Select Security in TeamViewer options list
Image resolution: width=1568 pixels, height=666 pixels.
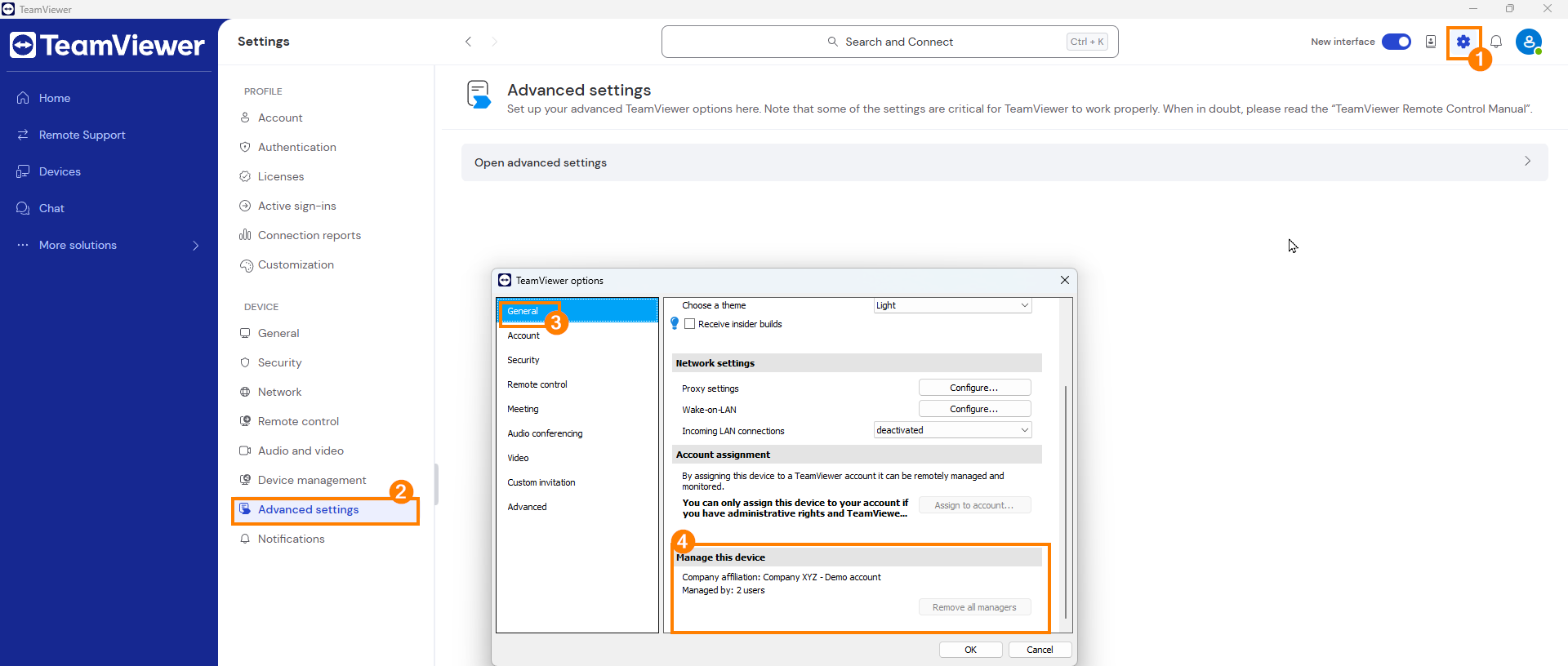point(577,360)
